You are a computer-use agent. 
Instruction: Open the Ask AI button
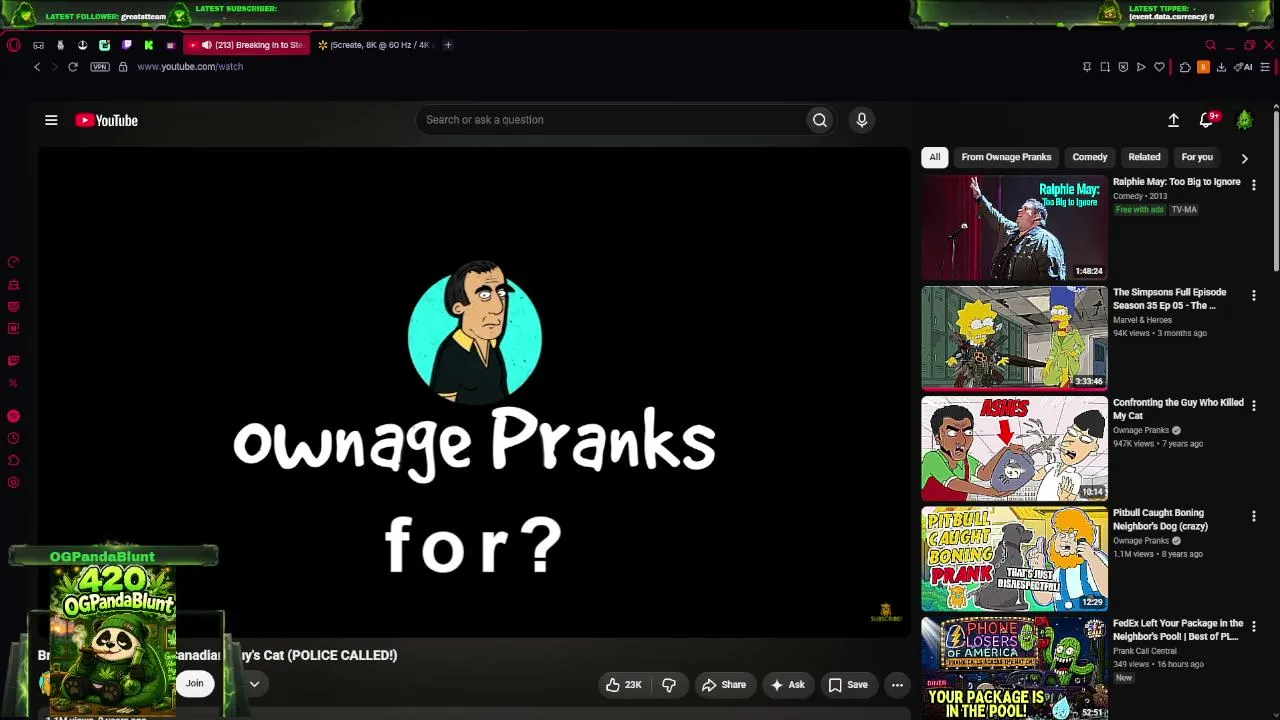[x=787, y=685]
